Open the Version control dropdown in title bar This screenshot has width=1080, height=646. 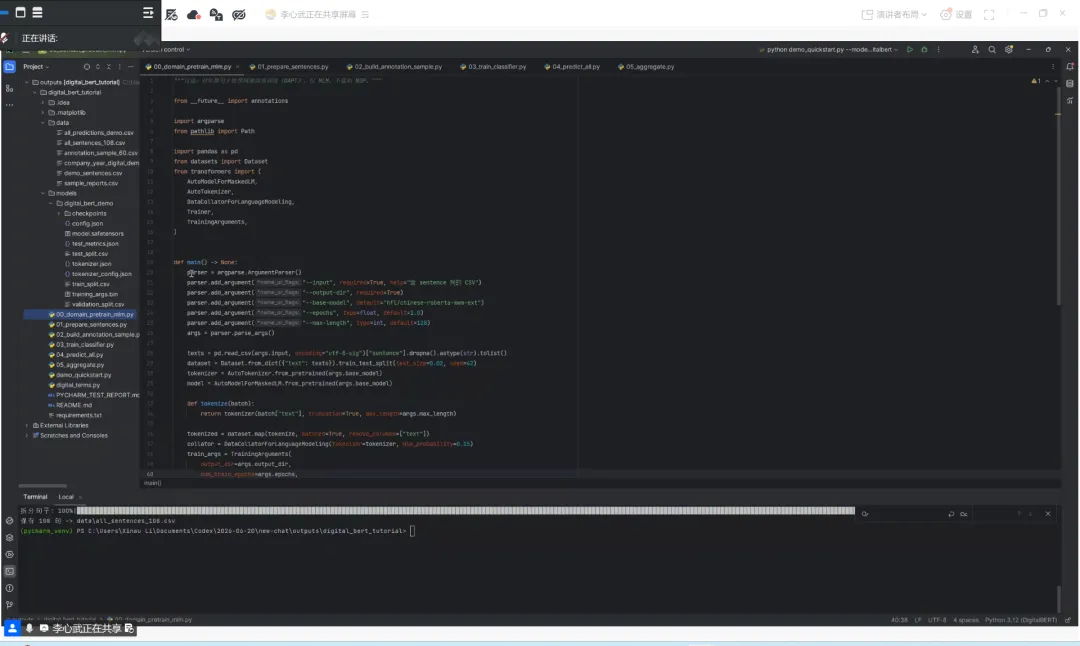click(x=166, y=50)
